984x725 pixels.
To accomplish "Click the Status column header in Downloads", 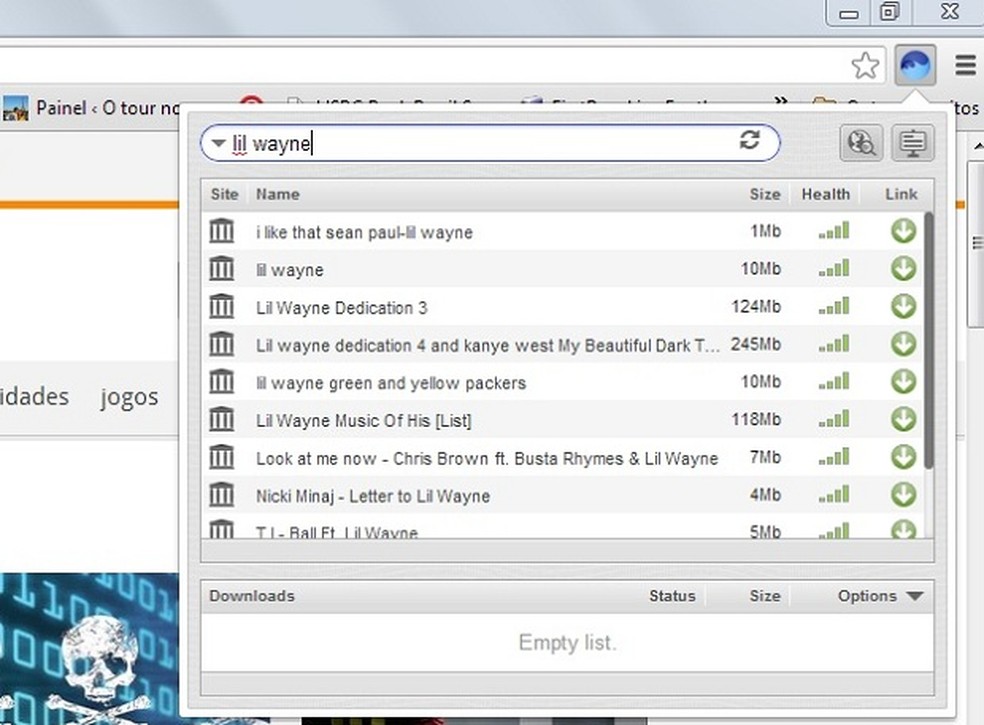I will [672, 596].
